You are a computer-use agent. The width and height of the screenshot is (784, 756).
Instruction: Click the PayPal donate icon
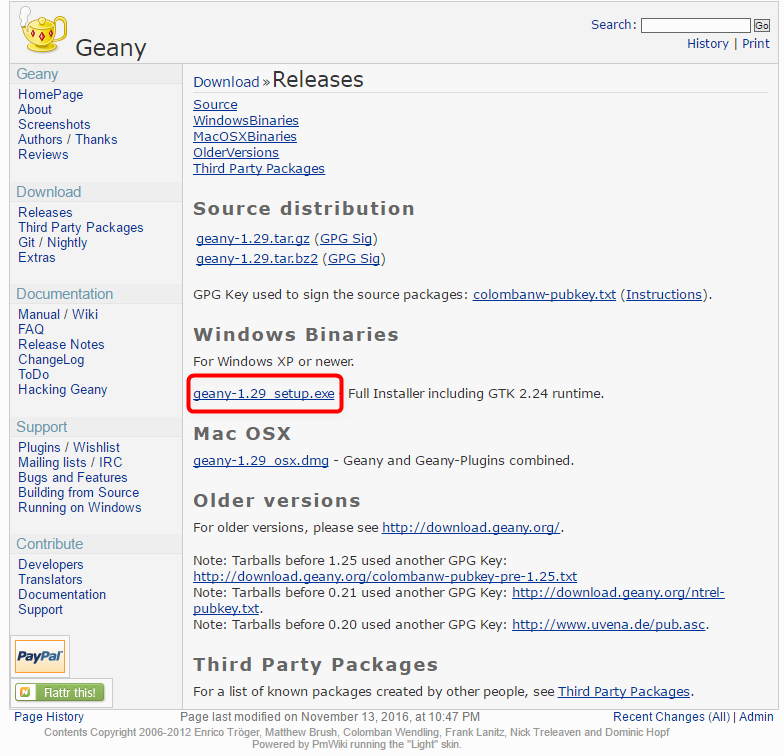click(40, 657)
